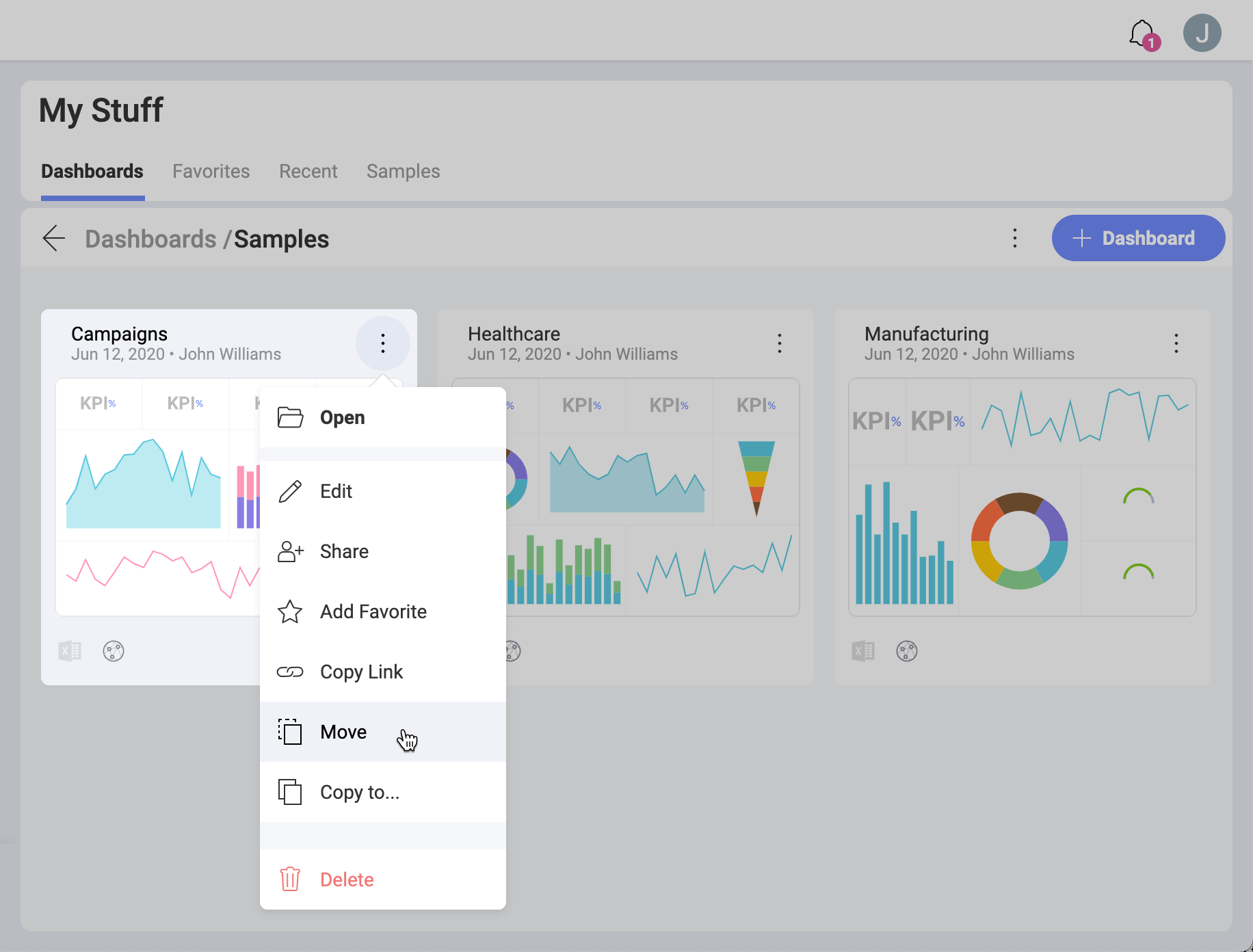
Task: Click the web data source icon on Manufacturing card
Action: (907, 651)
